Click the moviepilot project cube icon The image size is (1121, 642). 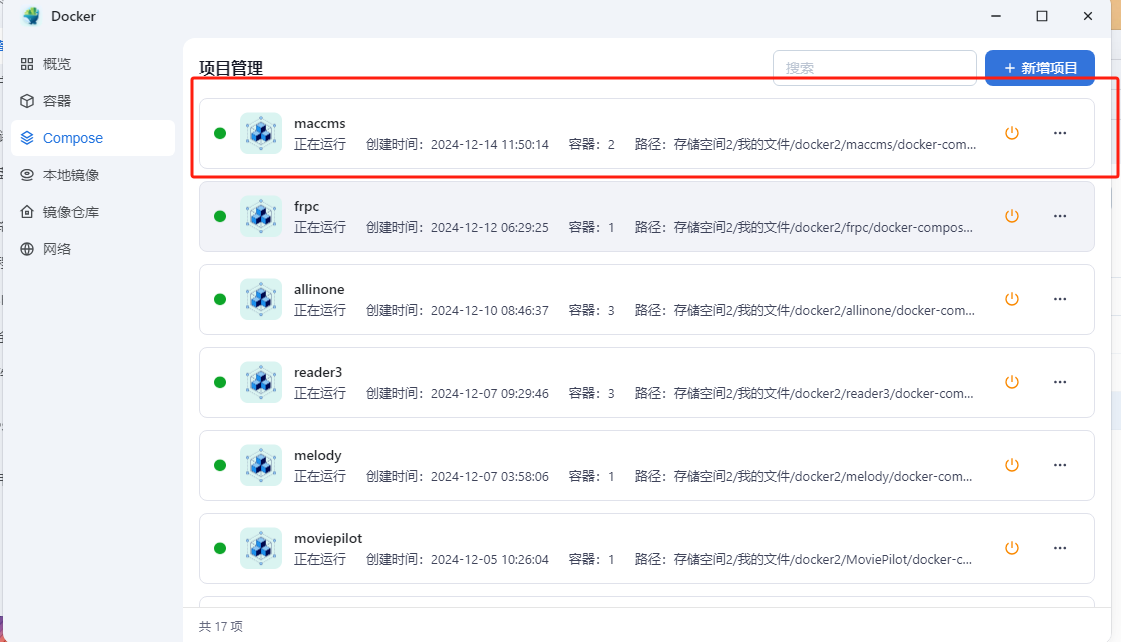tap(261, 548)
